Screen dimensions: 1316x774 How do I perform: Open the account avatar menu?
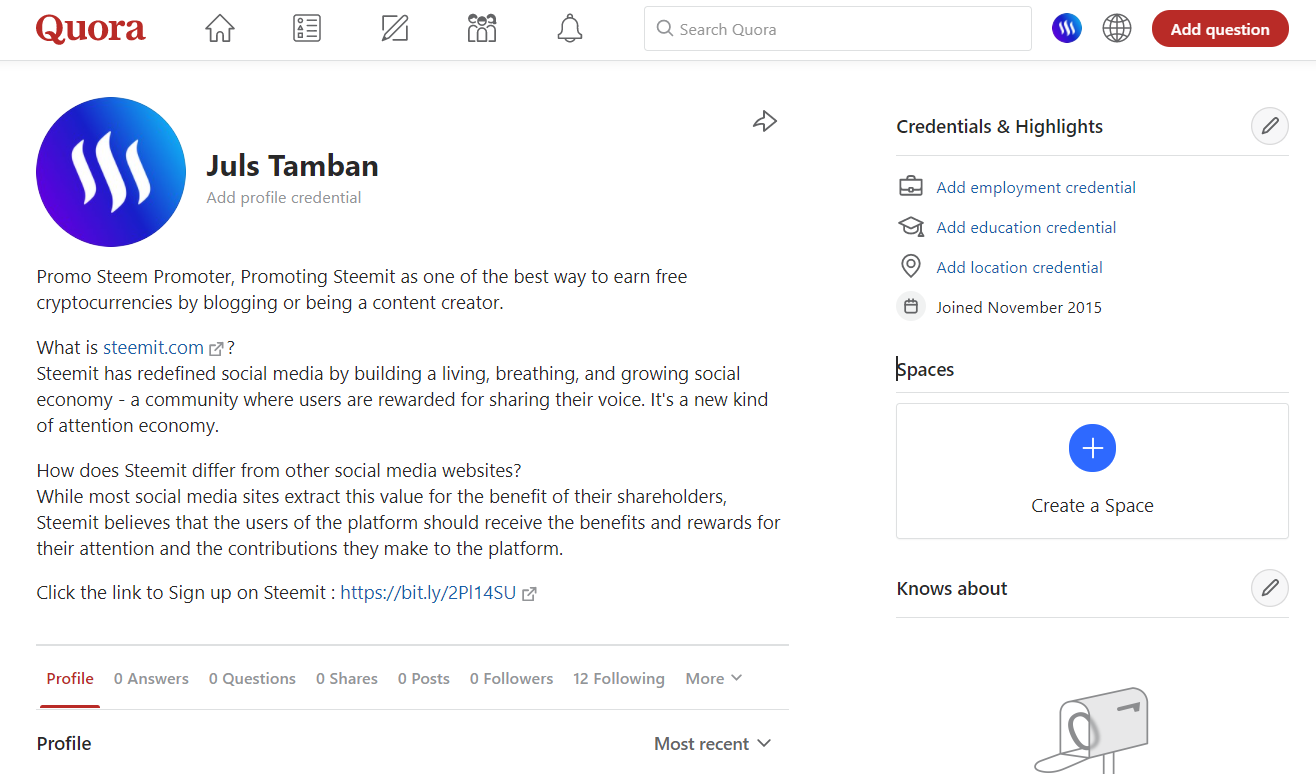pos(1067,29)
